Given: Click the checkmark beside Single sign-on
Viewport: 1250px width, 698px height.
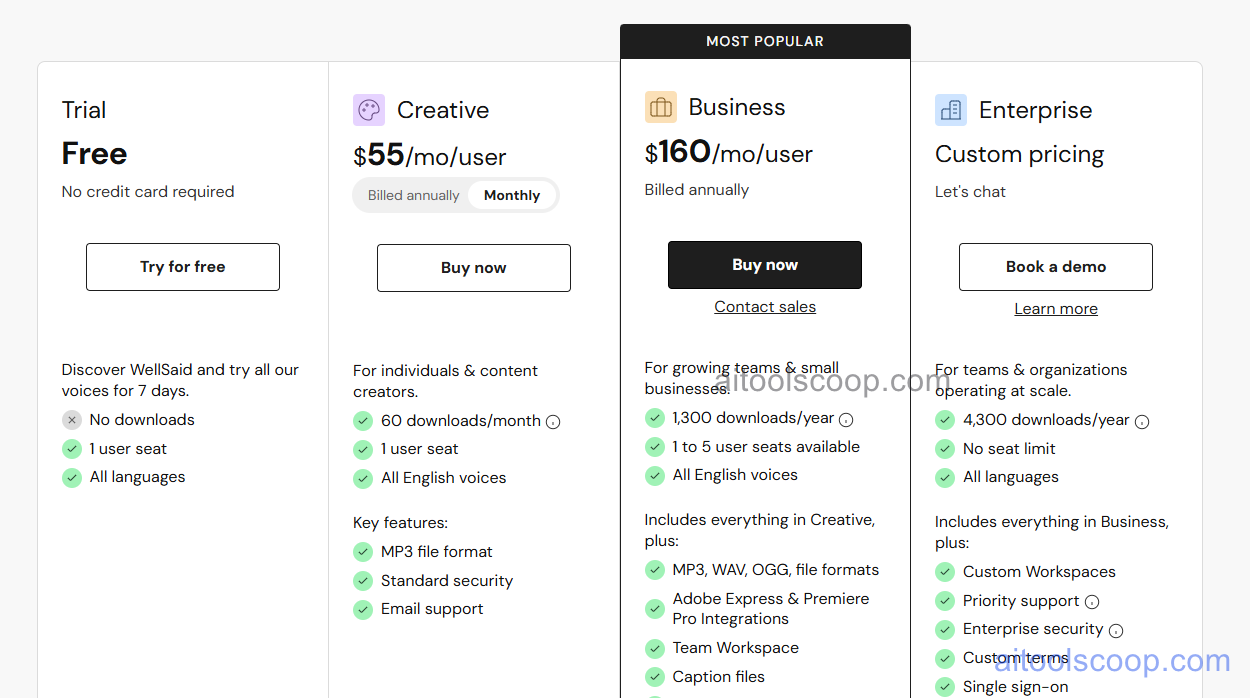Looking at the screenshot, I should (x=945, y=687).
